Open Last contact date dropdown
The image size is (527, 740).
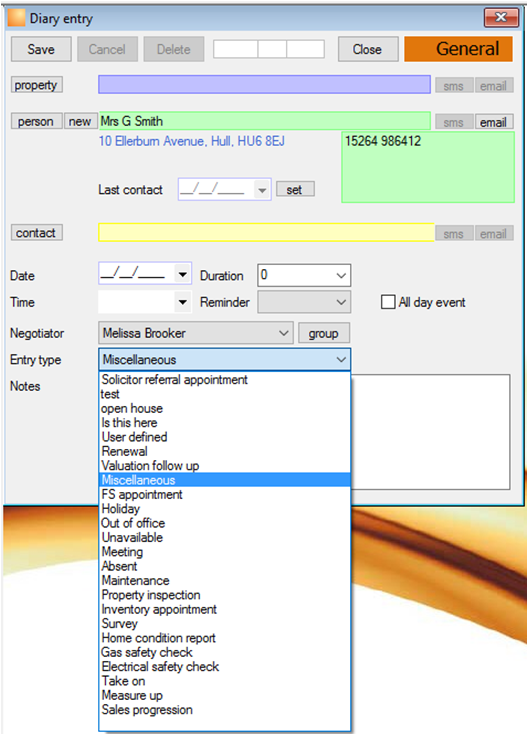[262, 190]
